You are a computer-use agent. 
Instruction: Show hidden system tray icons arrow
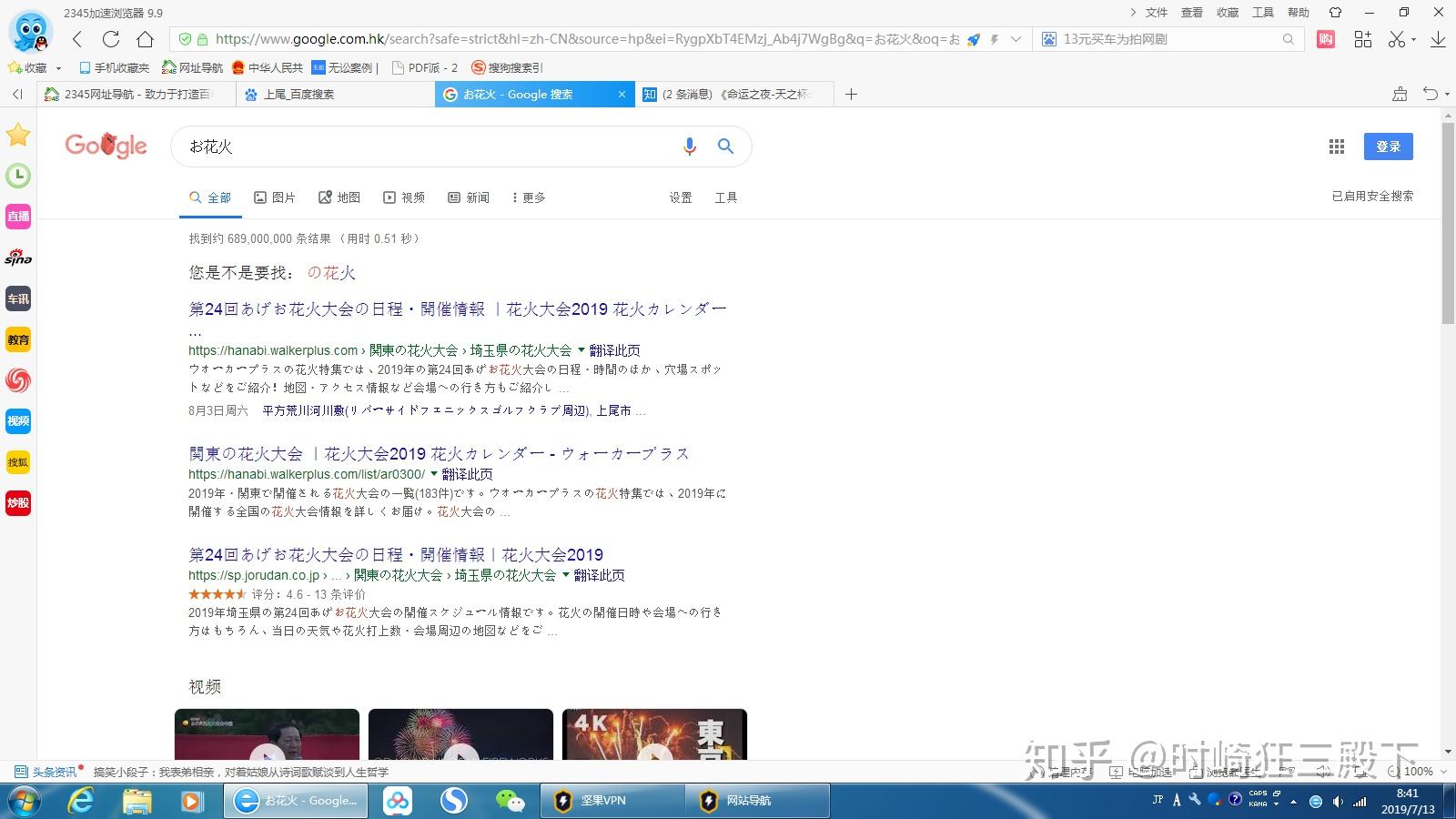(1293, 802)
